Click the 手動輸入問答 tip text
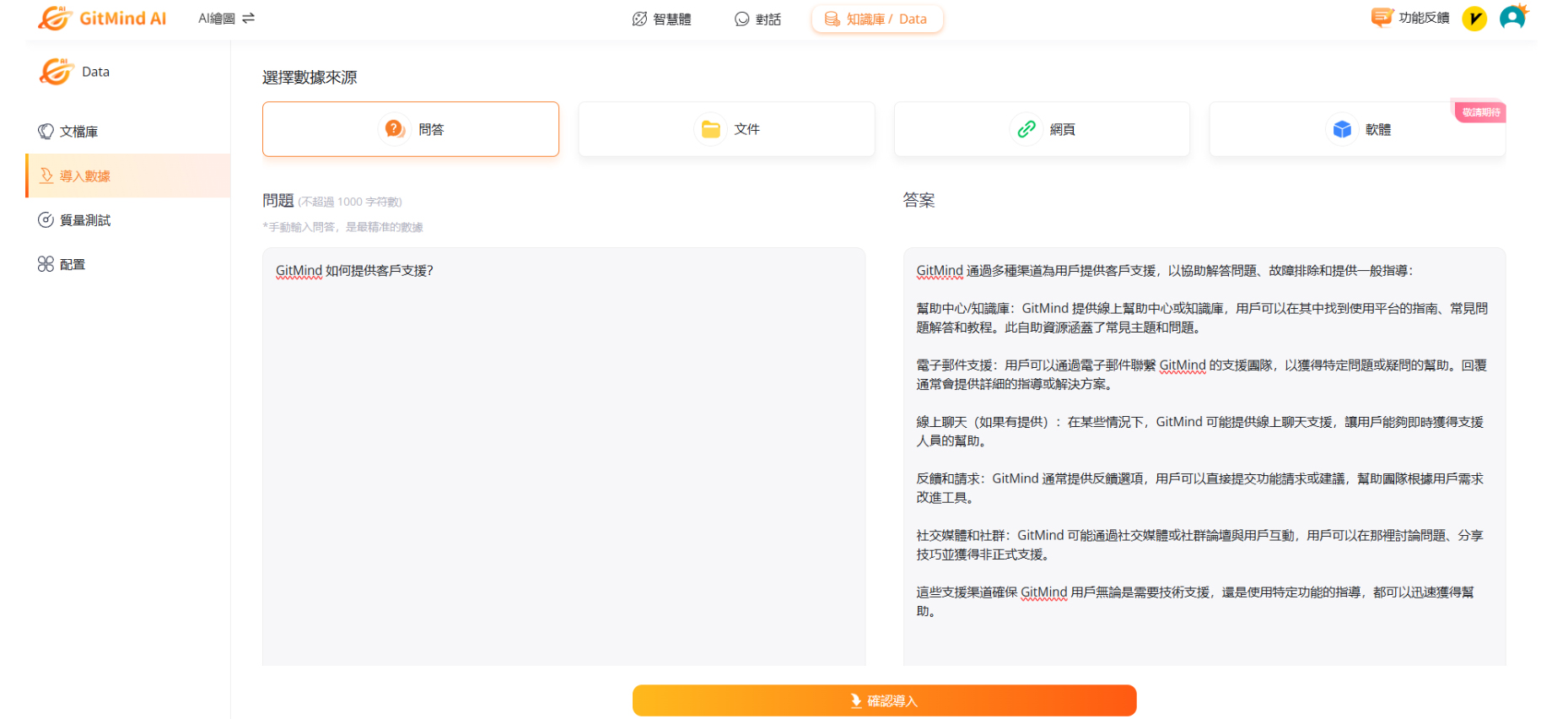1568x719 pixels. (342, 227)
